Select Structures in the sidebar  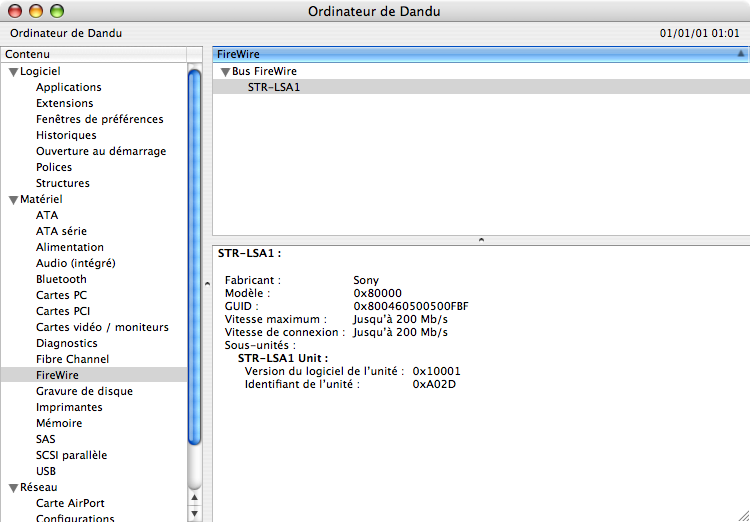[63, 183]
